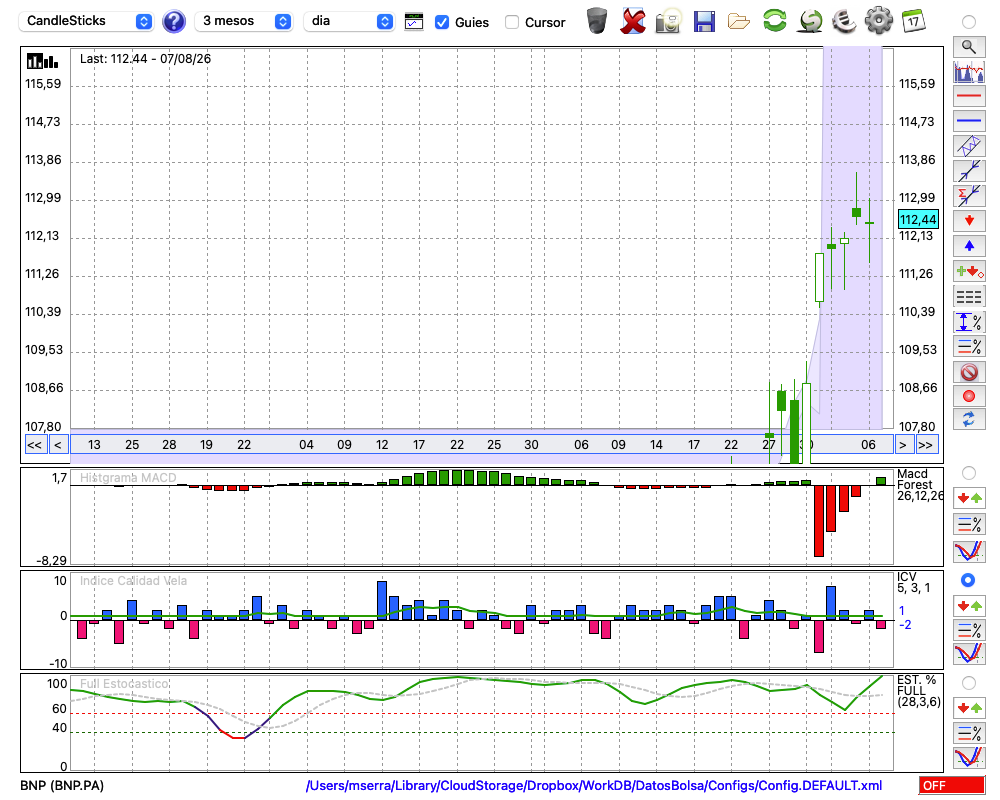Click the curves indicator button beside ICV panel
Screen dimensions: 1000x800
[x=969, y=654]
